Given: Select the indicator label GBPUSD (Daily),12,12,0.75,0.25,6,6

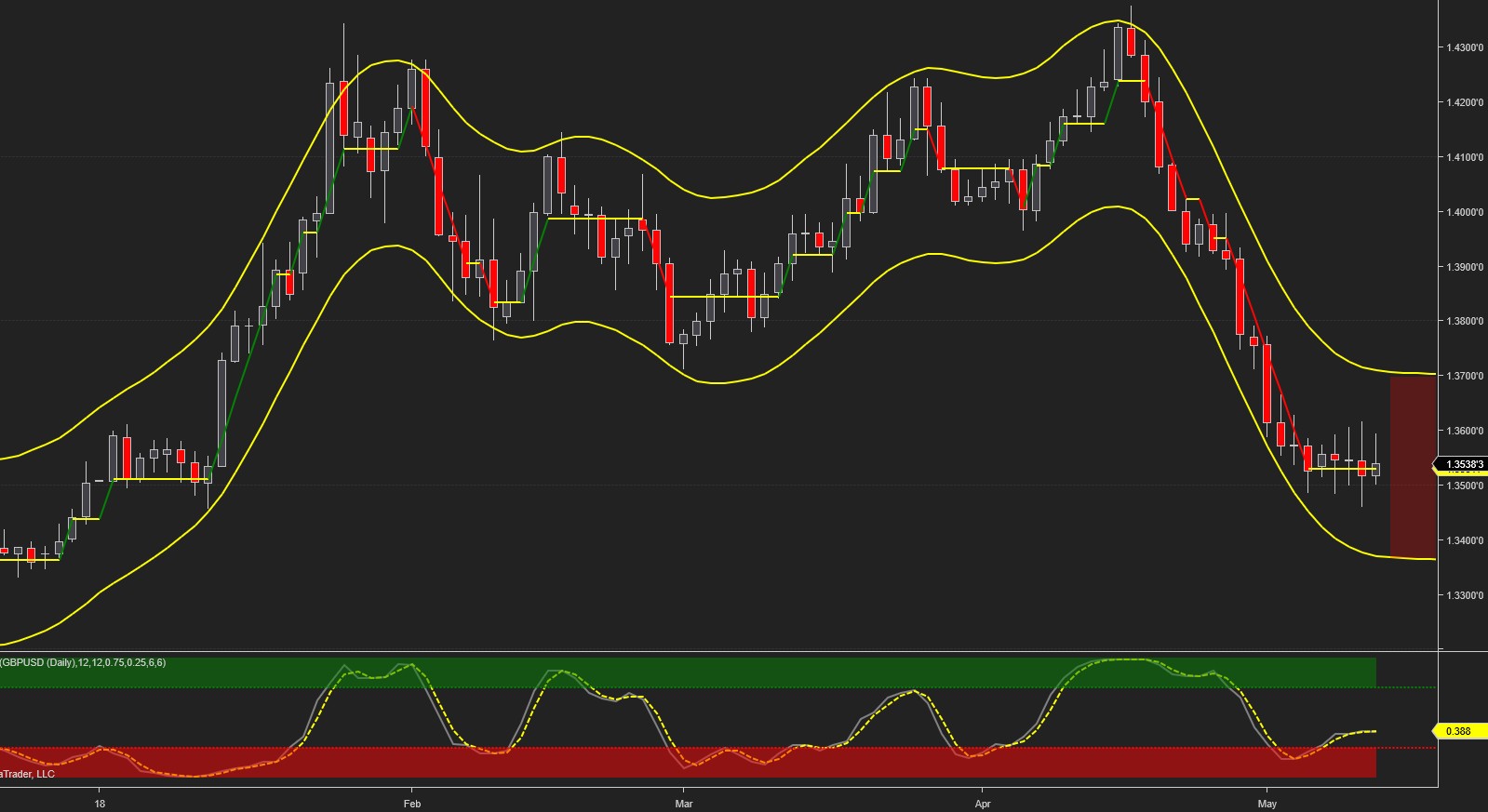Looking at the screenshot, I should pyautogui.click(x=83, y=662).
